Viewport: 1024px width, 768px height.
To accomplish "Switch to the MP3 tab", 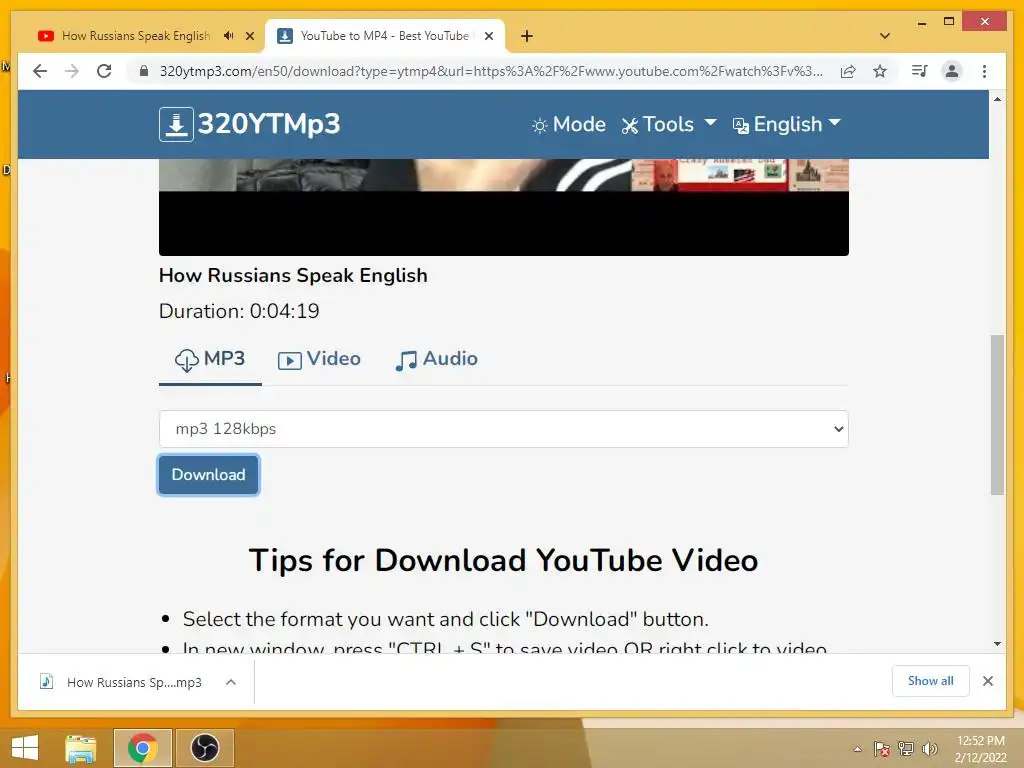I will [210, 359].
